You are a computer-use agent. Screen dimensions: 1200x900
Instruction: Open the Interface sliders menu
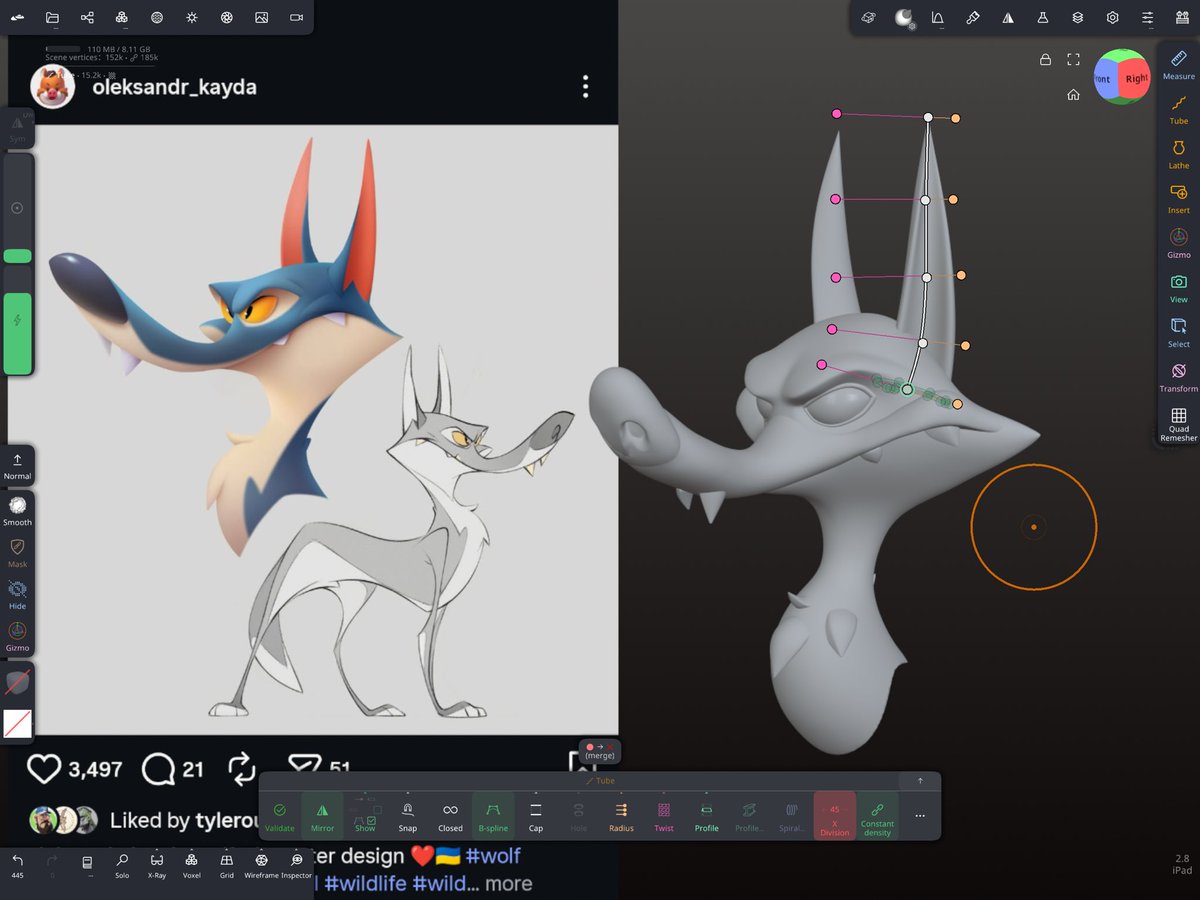click(1147, 18)
